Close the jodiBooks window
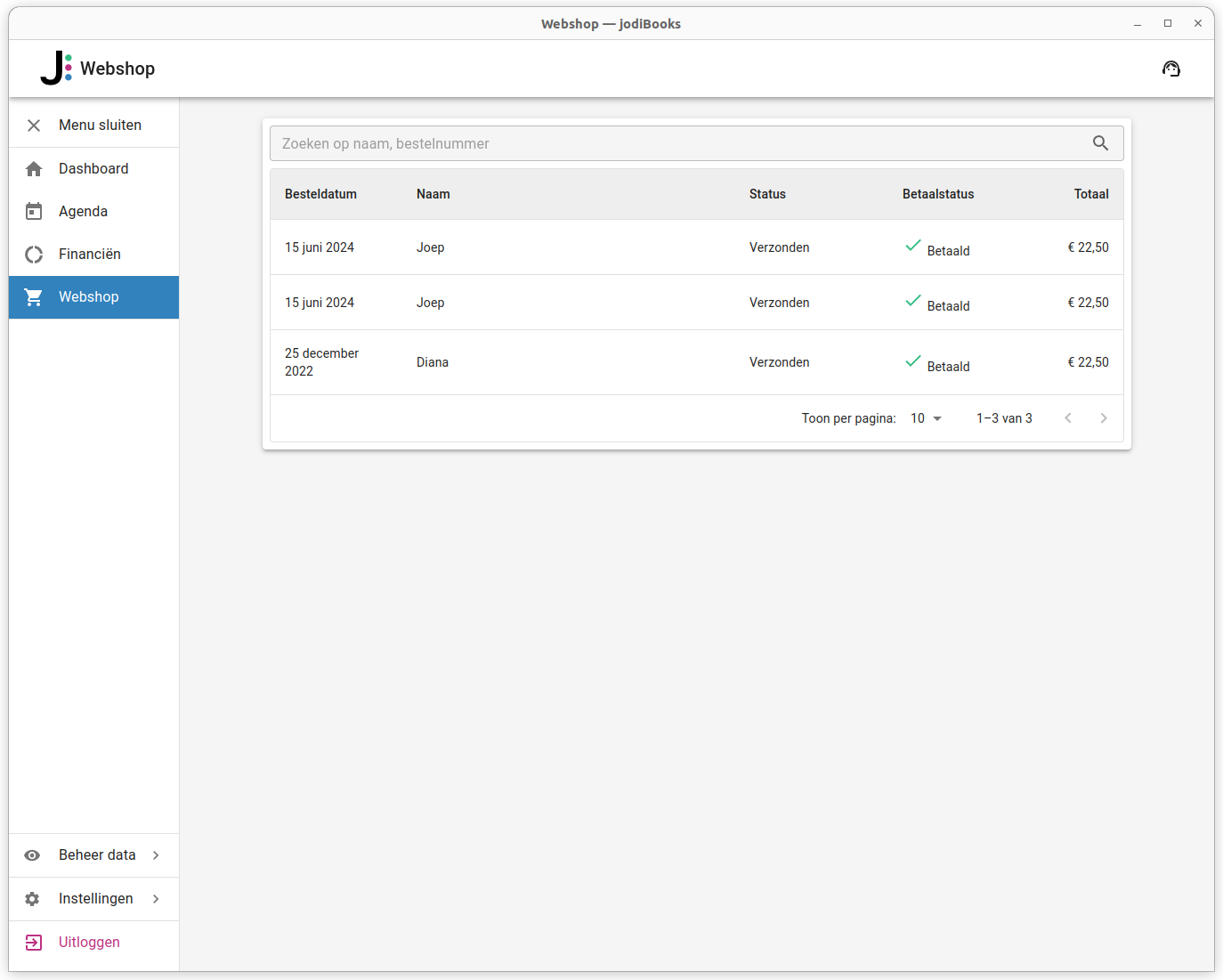The height and width of the screenshot is (980, 1223). click(1198, 24)
